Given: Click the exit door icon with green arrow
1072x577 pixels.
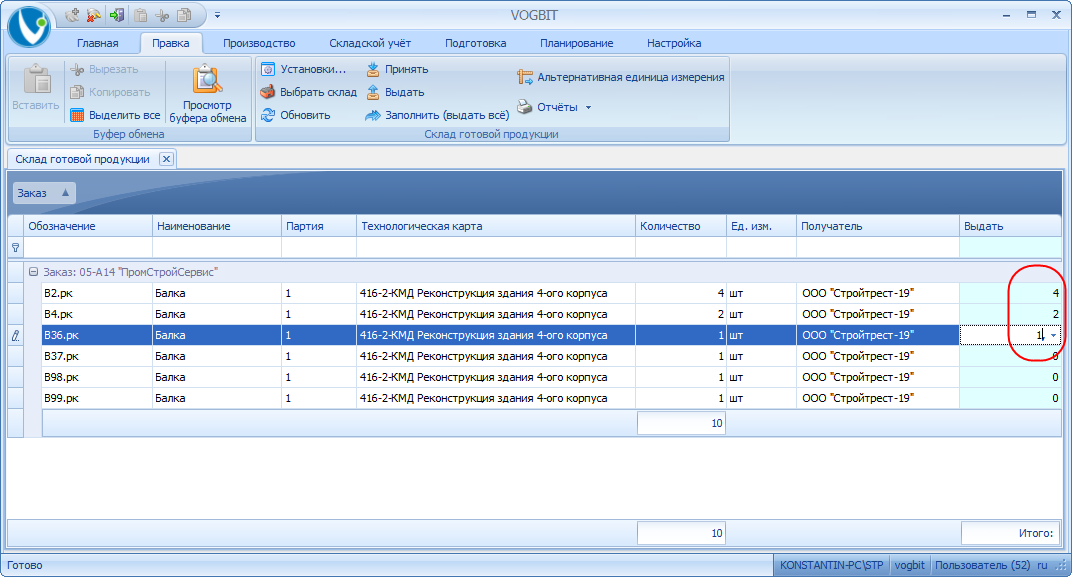Looking at the screenshot, I should pos(116,15).
